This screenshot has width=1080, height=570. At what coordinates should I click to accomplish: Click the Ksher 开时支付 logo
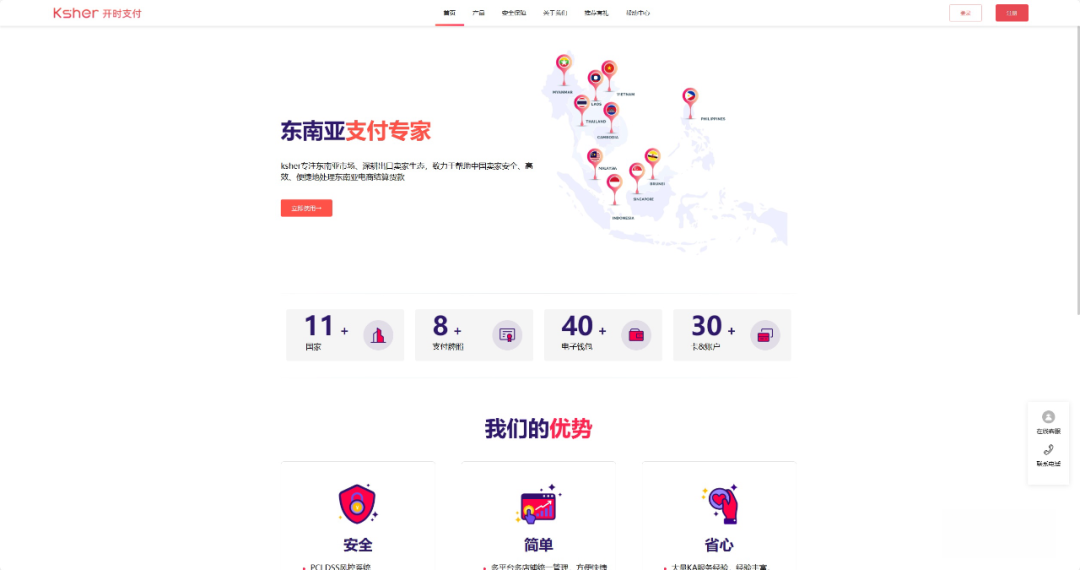pos(97,13)
